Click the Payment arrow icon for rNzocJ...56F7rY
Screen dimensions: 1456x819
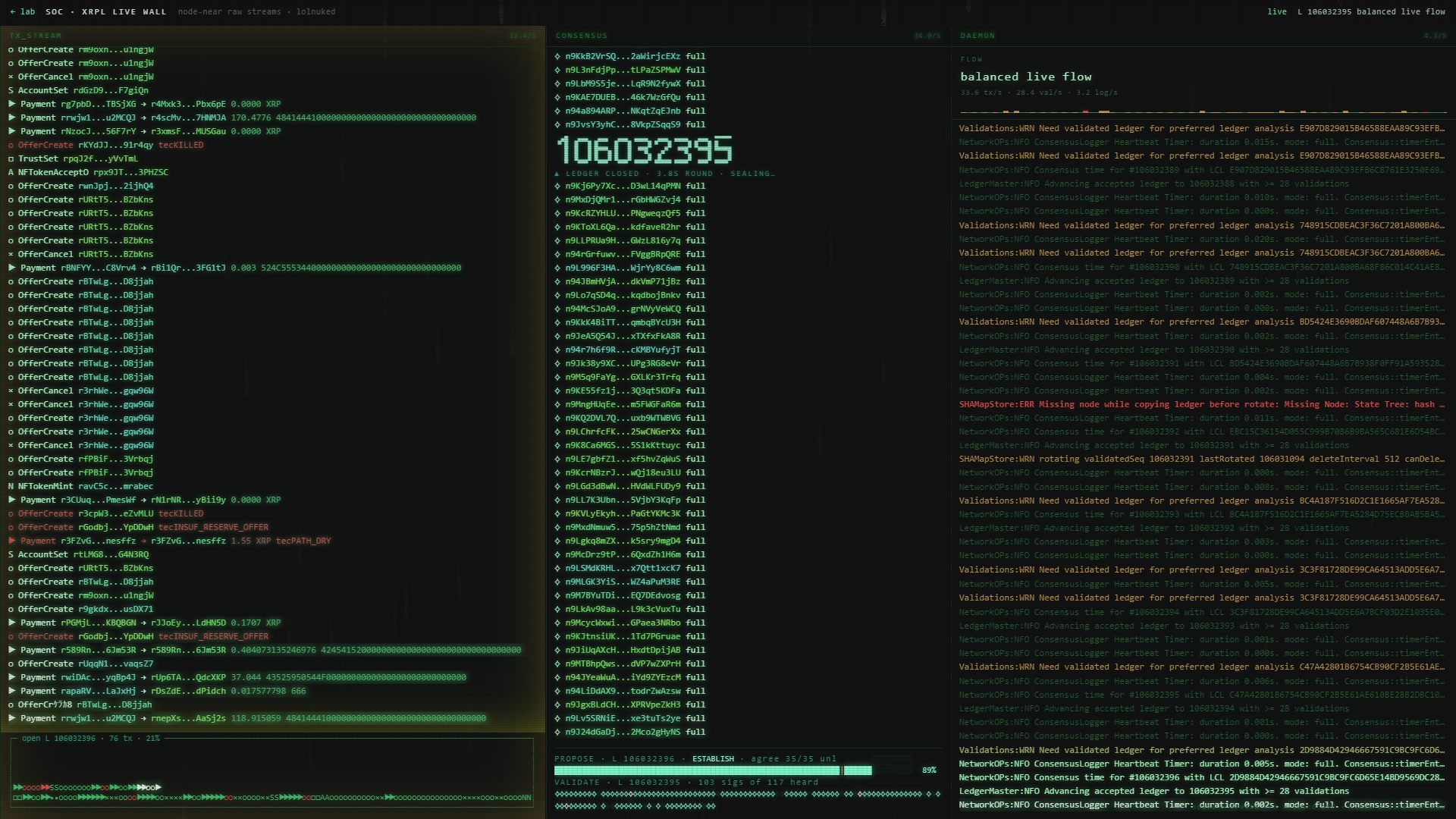pos(11,131)
